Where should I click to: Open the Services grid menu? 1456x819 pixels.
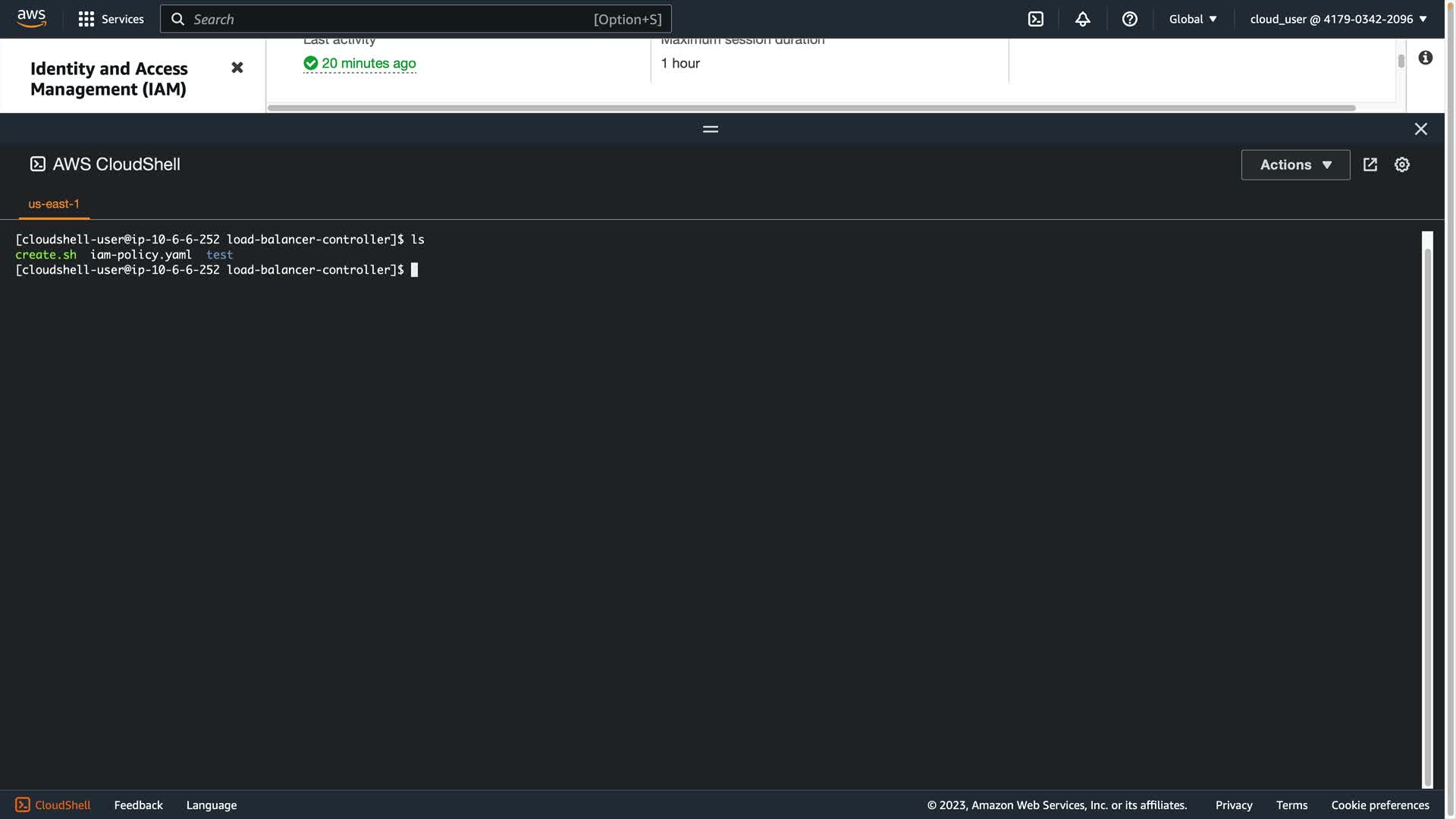pyautogui.click(x=111, y=19)
